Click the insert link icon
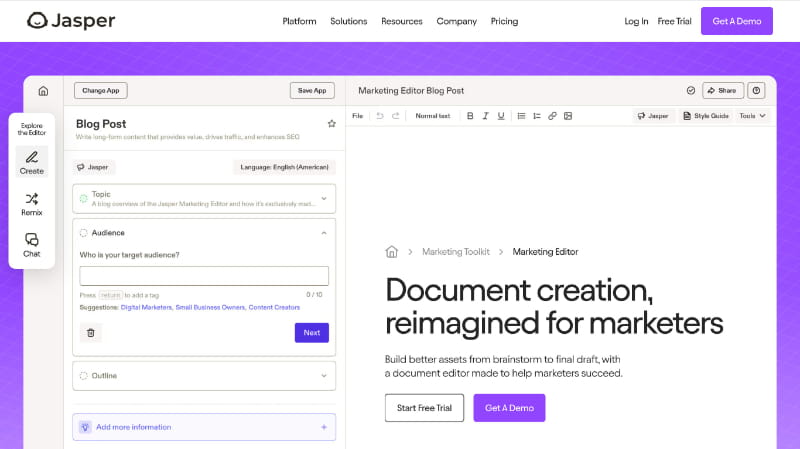800x449 pixels. tap(552, 116)
